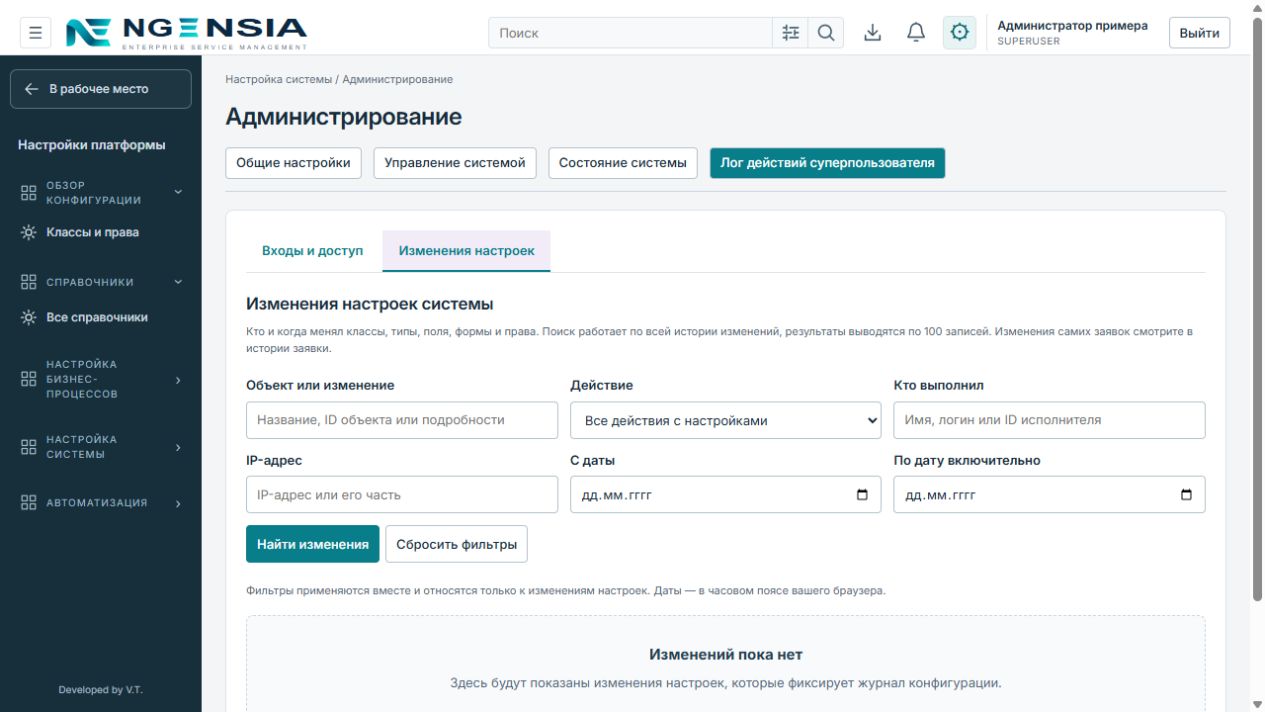Expand Настройка системы section
Image resolution: width=1265 pixels, height=712 pixels.
pos(179,447)
